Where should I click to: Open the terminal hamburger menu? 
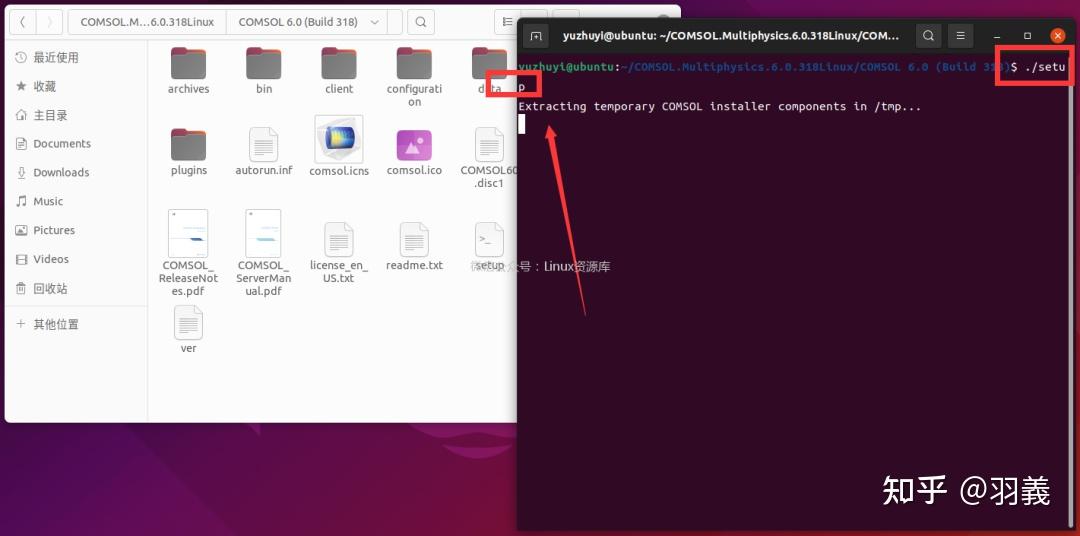click(961, 36)
